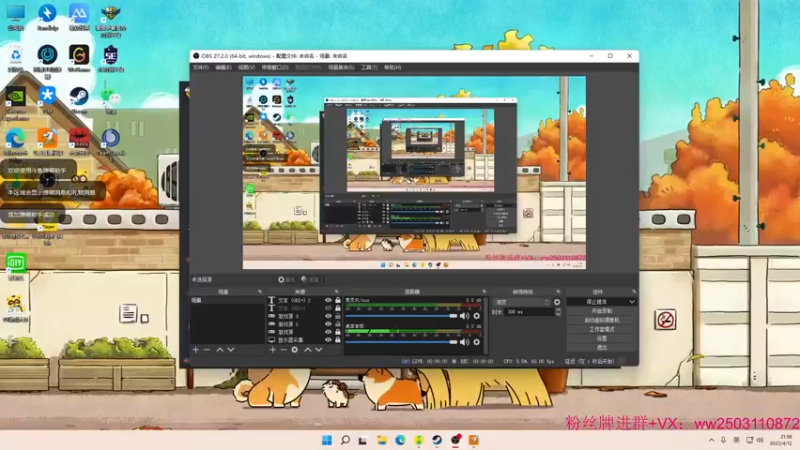Click the 属性 properties button above sources
This screenshot has width=800, height=450.
[287, 280]
